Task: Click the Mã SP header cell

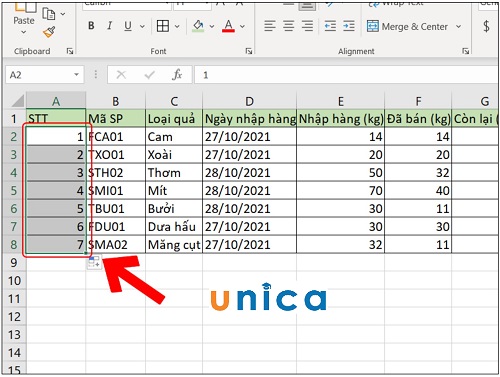Action: tap(116, 118)
